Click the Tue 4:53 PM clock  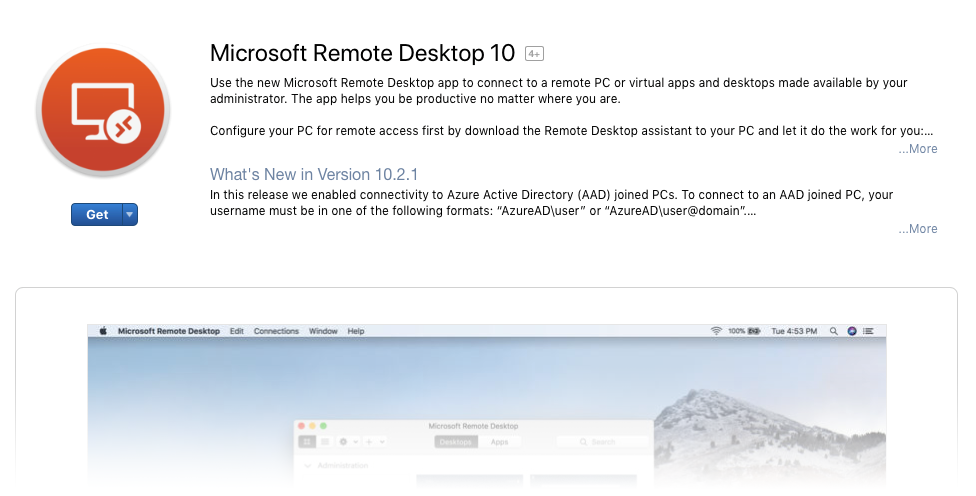[x=794, y=331]
